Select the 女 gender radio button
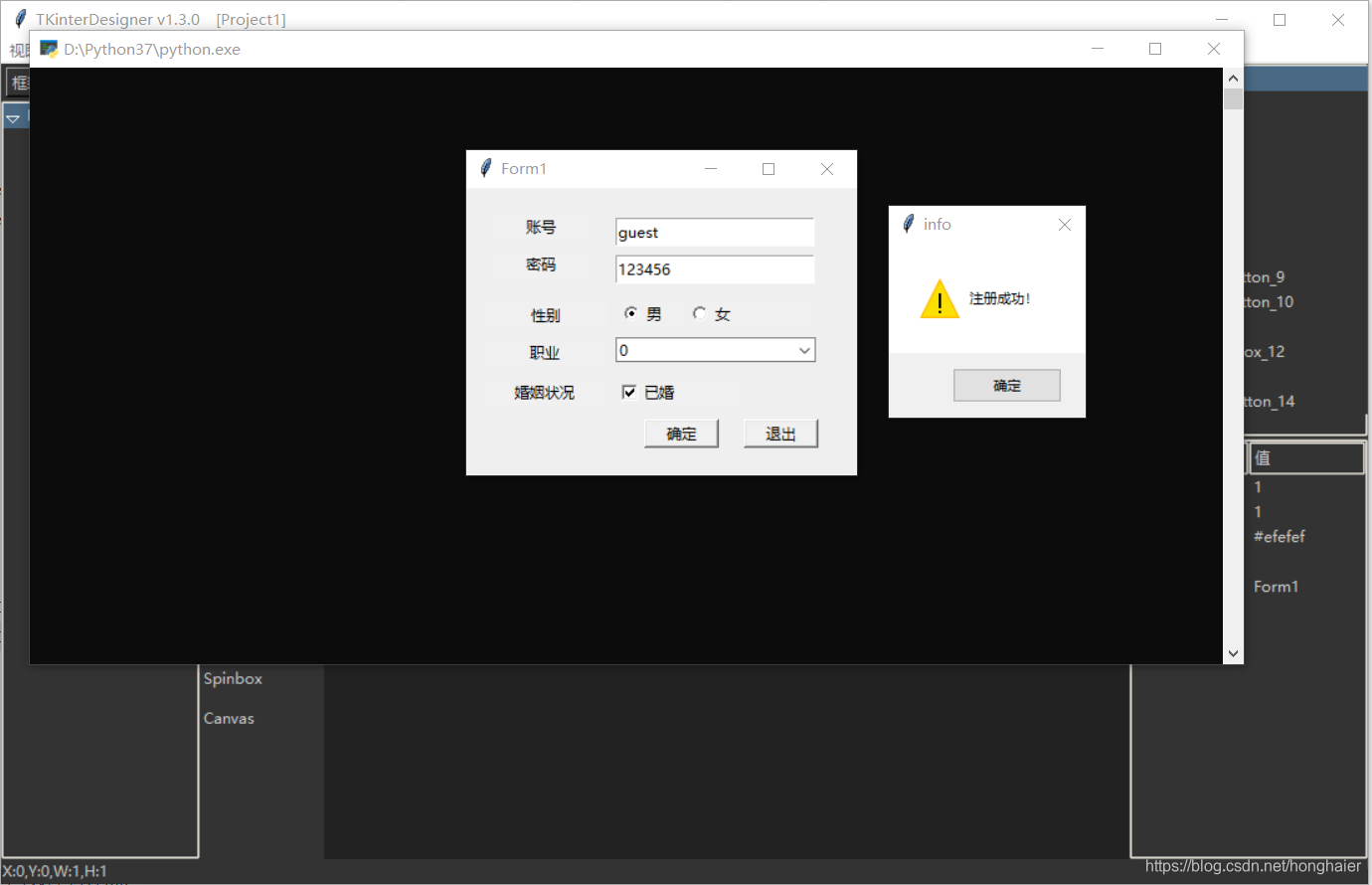The height and width of the screenshot is (885, 1372). coord(700,312)
